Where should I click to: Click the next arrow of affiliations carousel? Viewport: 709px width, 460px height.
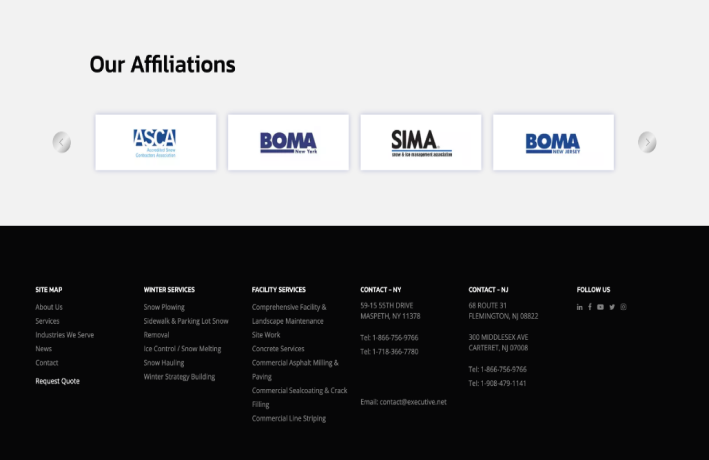[647, 142]
